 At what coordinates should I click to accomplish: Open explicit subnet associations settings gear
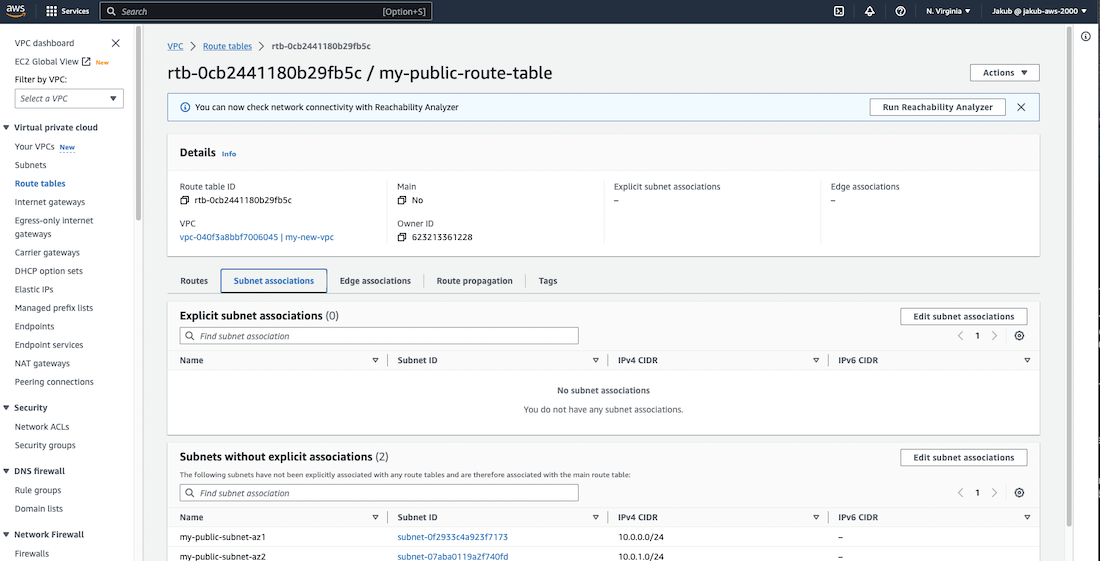(1019, 336)
